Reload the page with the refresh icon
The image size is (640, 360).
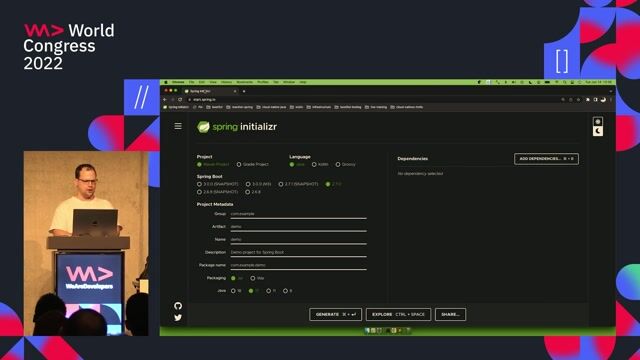(x=180, y=99)
